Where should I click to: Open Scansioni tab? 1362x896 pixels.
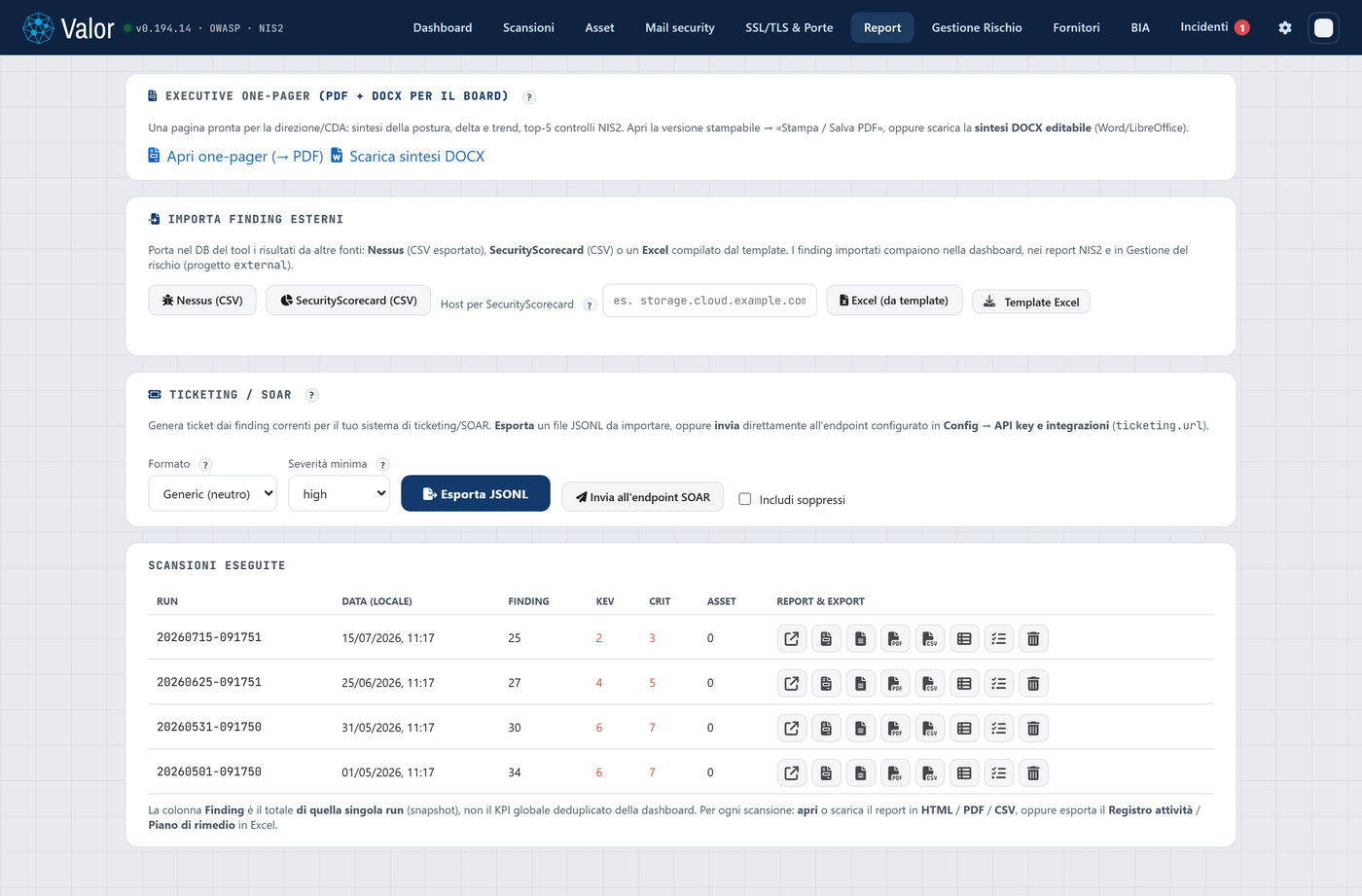pyautogui.click(x=528, y=28)
